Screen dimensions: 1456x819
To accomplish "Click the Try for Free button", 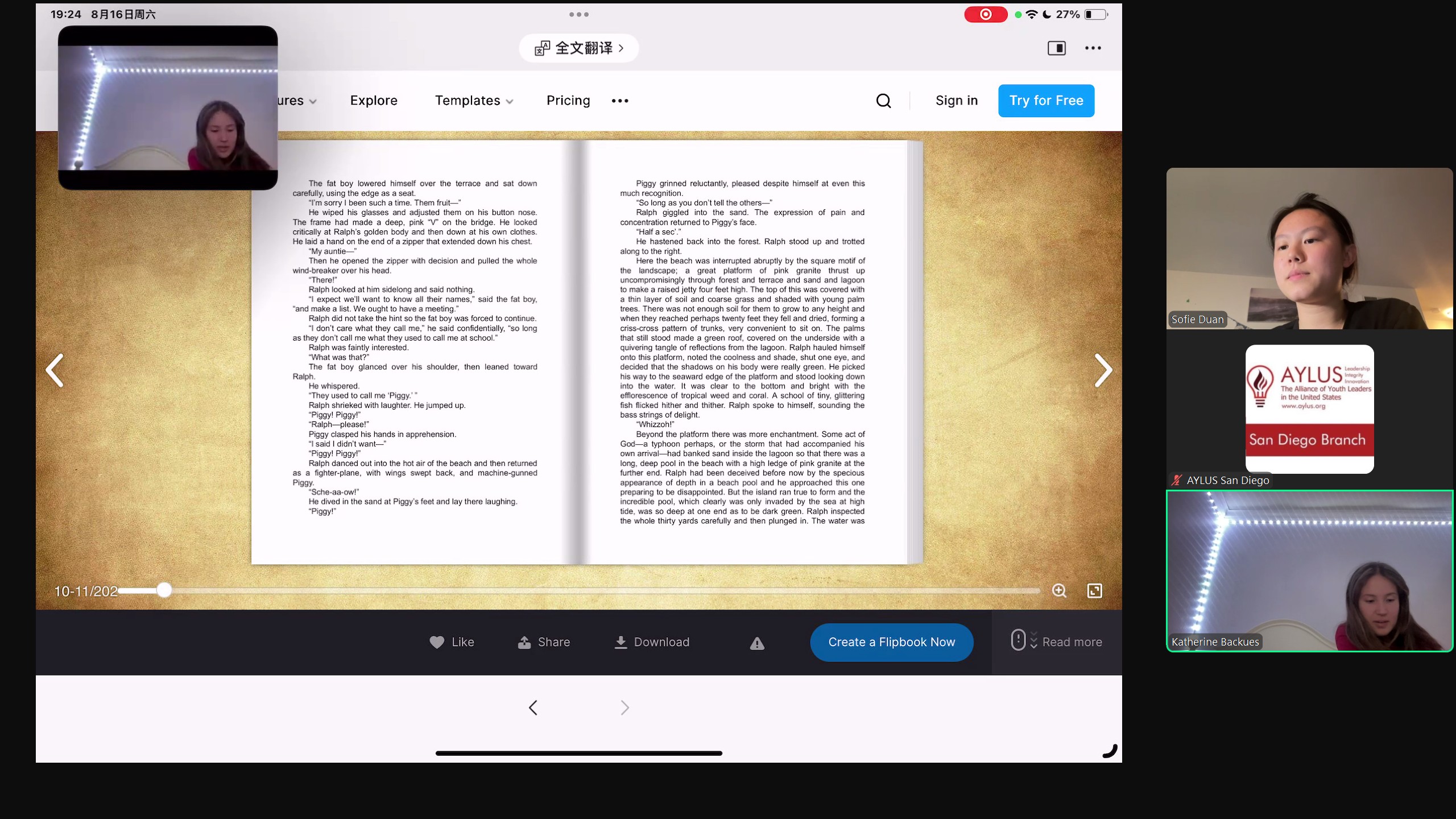I will [1046, 101].
